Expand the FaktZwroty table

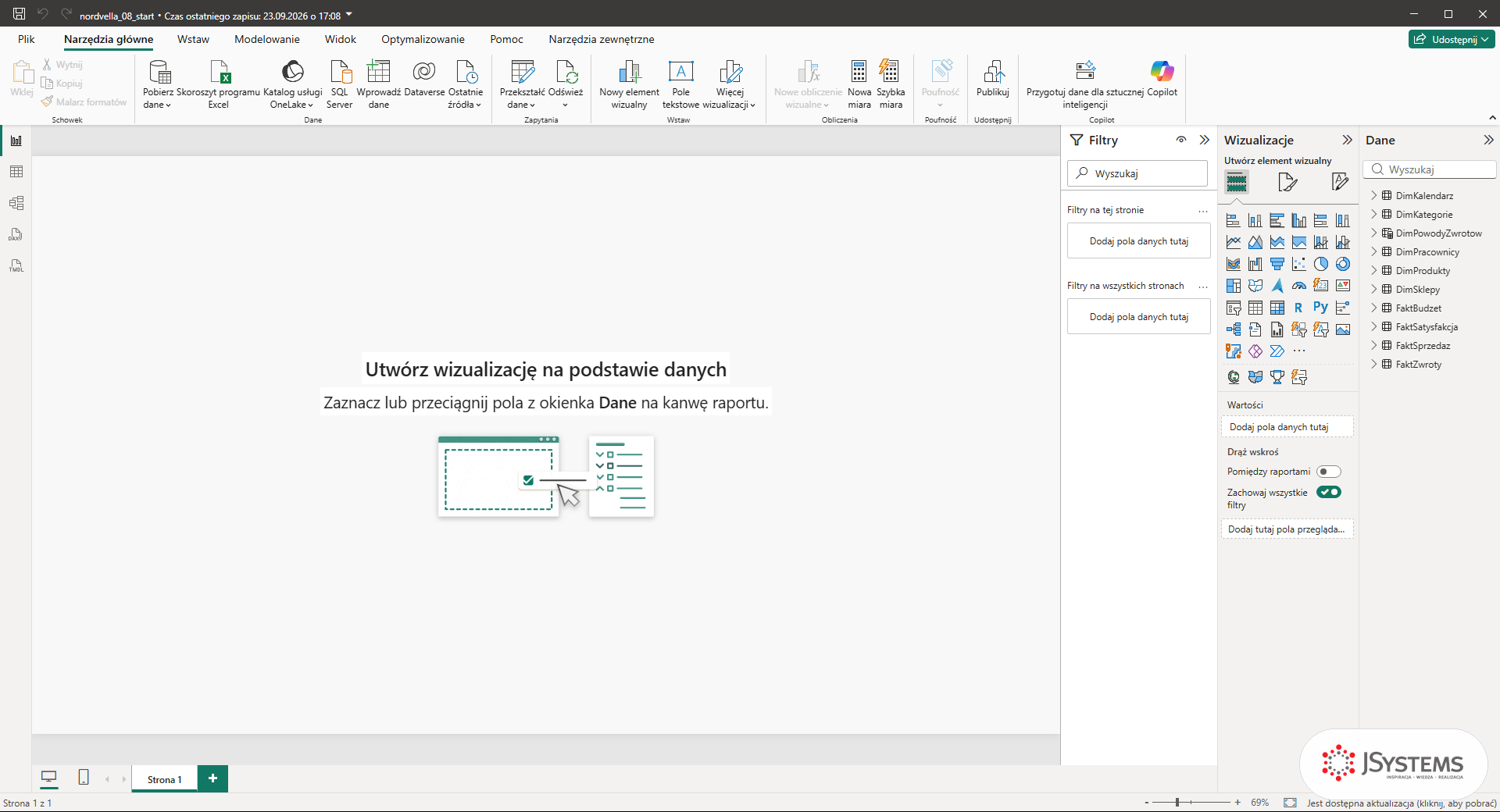1374,364
